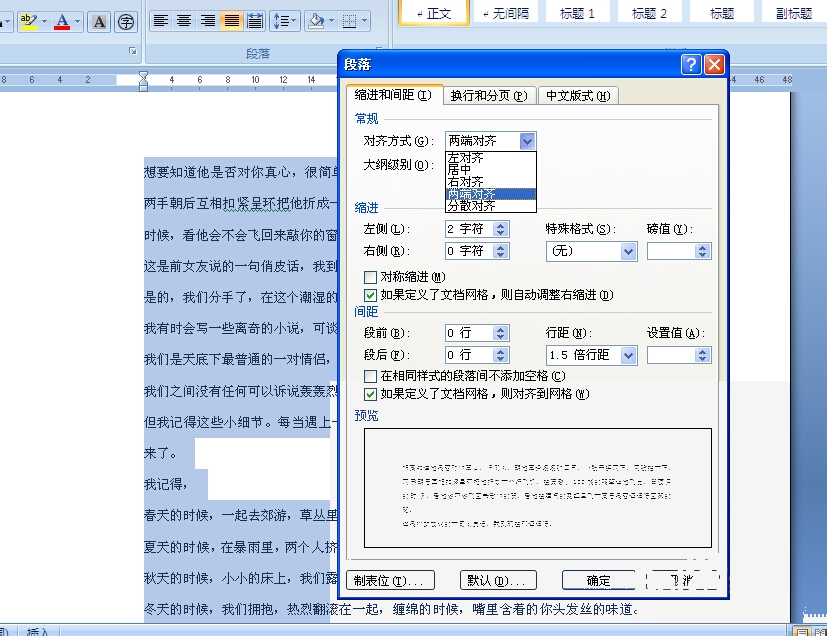
Task: Apply red font color with the A icon
Action: pos(62,22)
